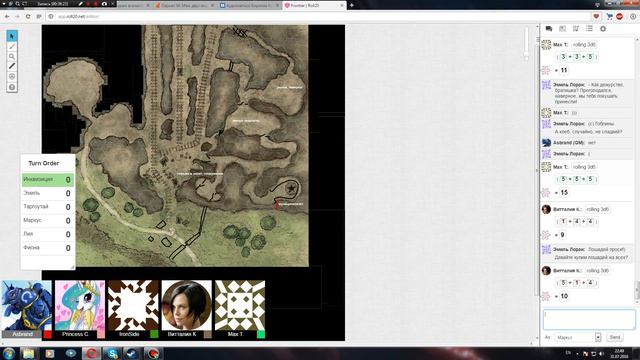This screenshot has height=360, width=640.
Task: Click the chat message input box
Action: click(x=589, y=319)
